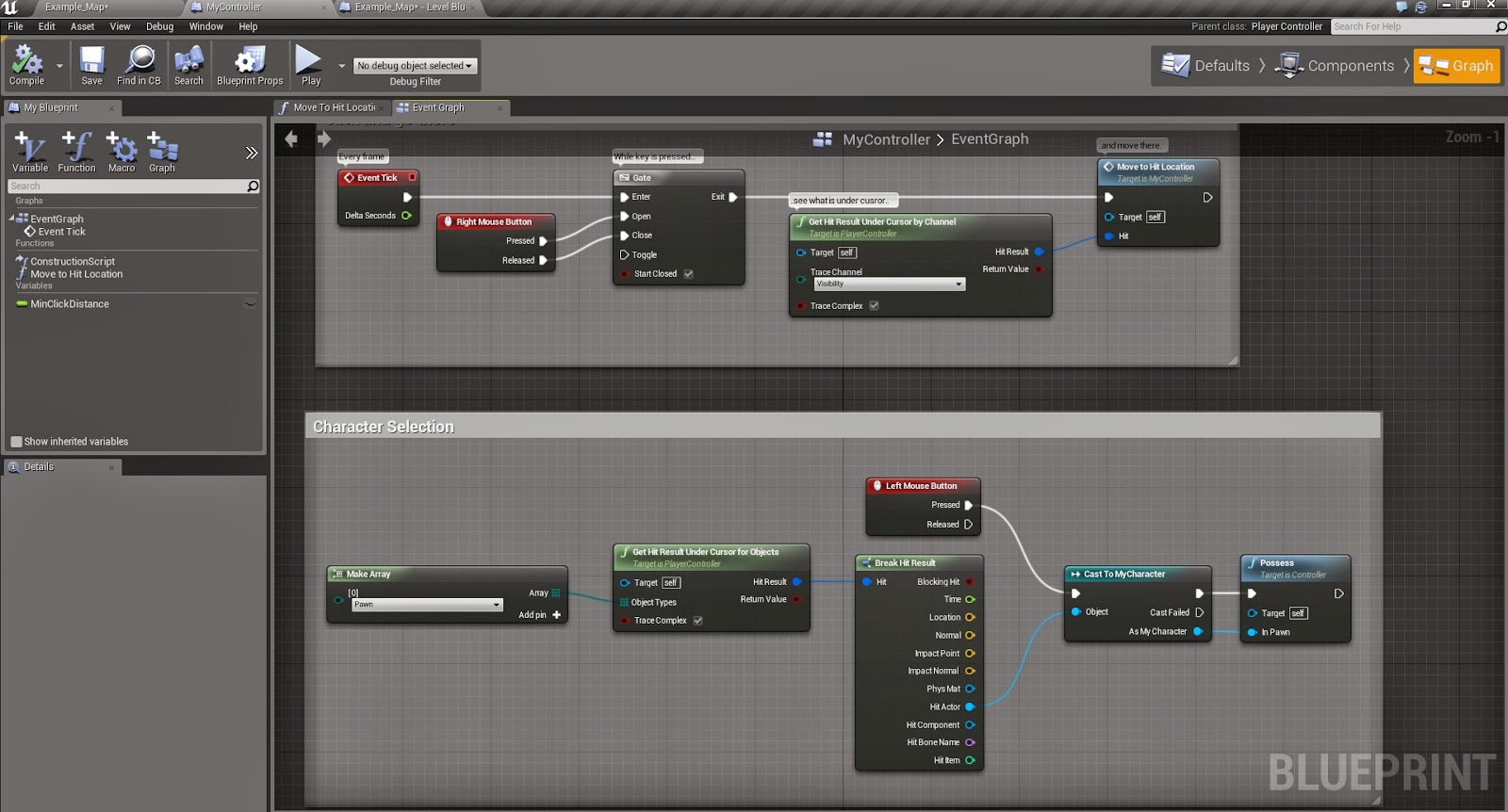1508x812 pixels.
Task: Click Hit Actor output pin
Action: [970, 706]
